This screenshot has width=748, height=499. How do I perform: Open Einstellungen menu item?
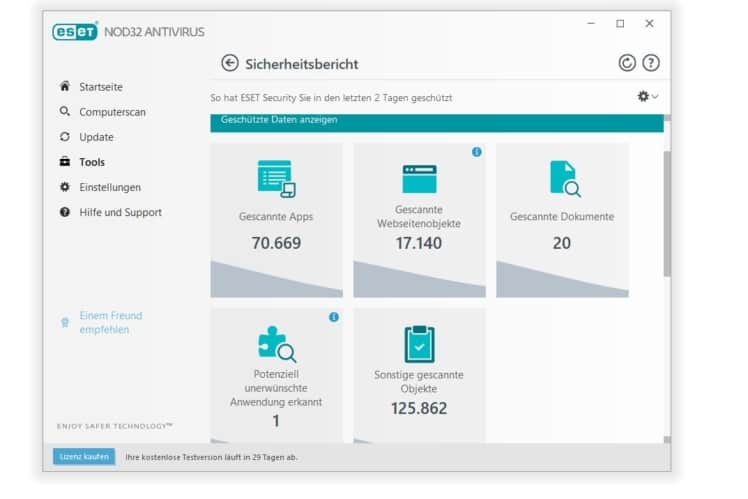[110, 187]
